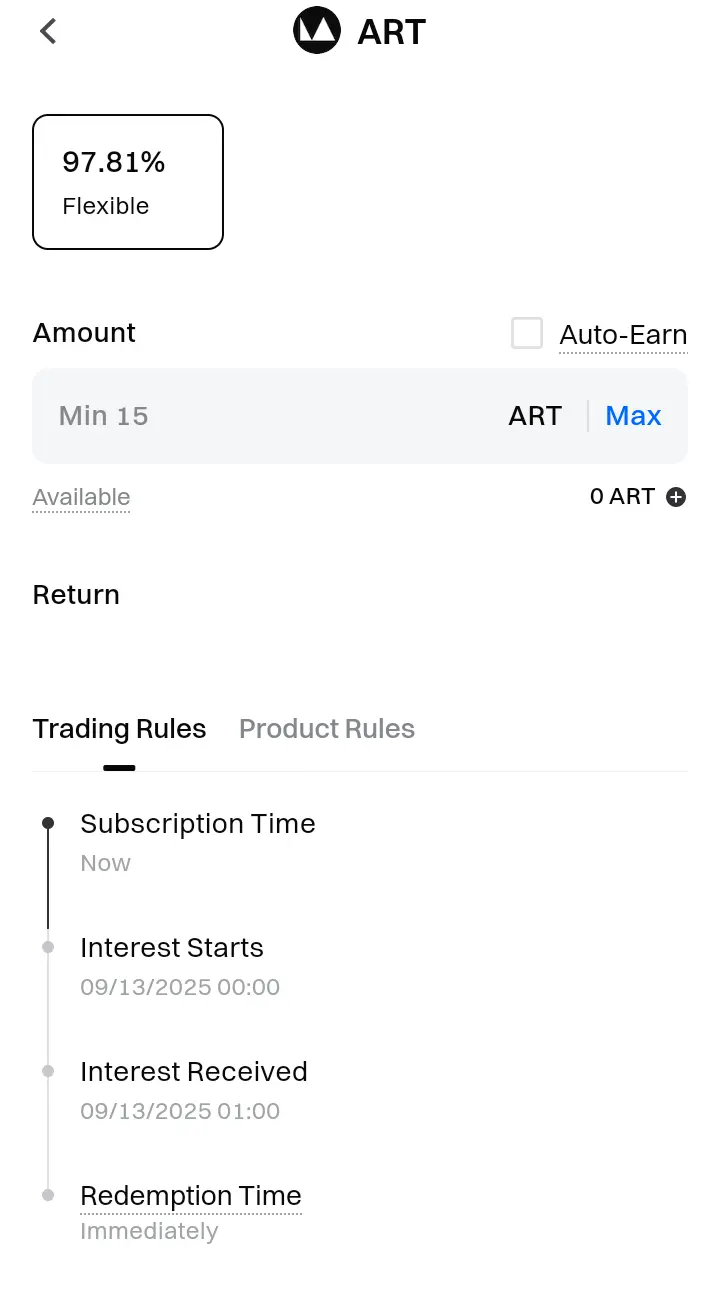The width and height of the screenshot is (720, 1290).
Task: Click the Redemption Time timeline dot
Action: point(48,1195)
